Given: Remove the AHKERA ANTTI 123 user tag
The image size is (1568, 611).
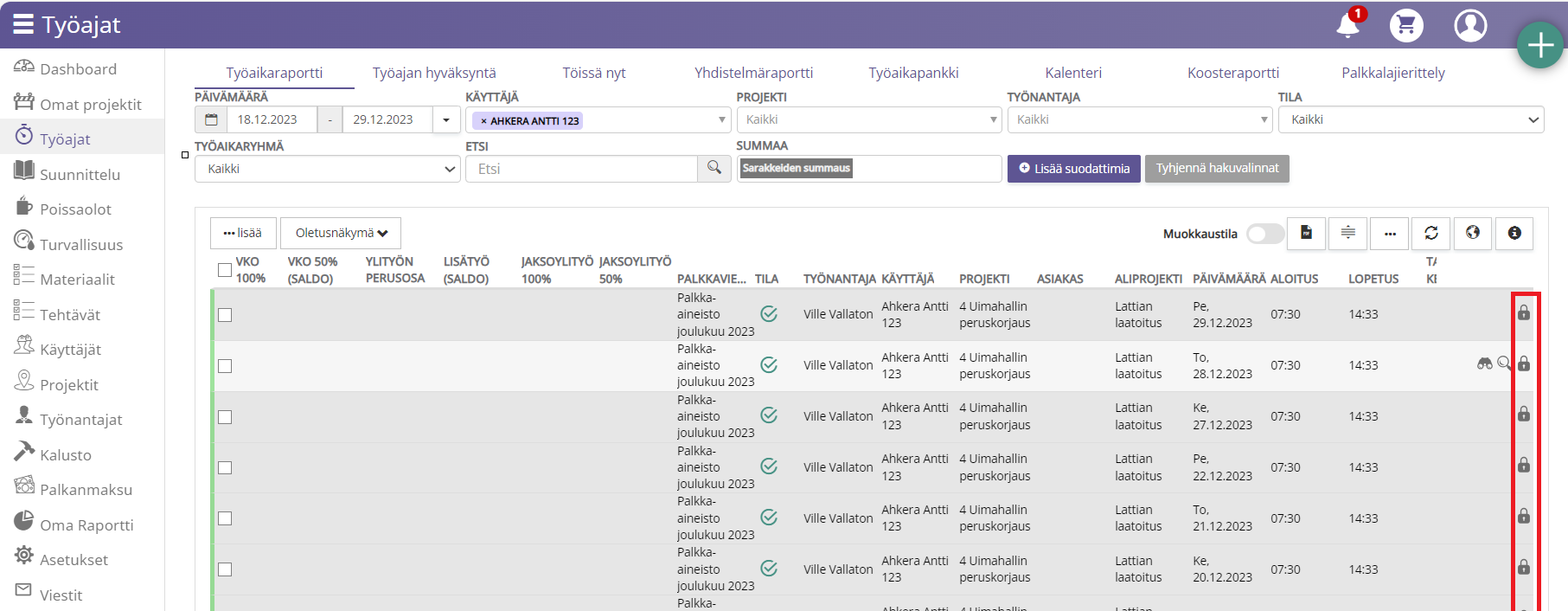Looking at the screenshot, I should click(x=483, y=121).
